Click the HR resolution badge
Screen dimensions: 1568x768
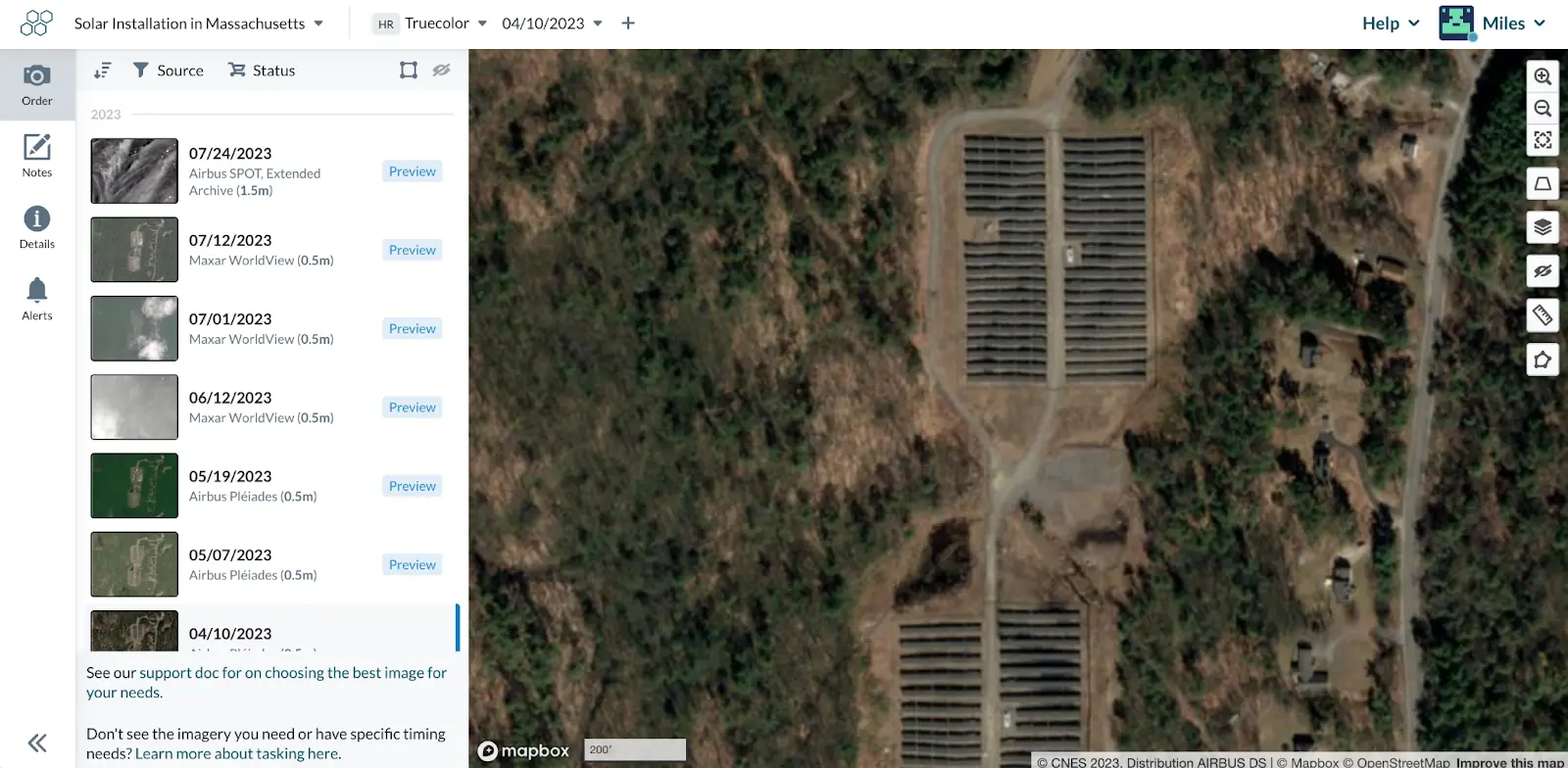386,24
